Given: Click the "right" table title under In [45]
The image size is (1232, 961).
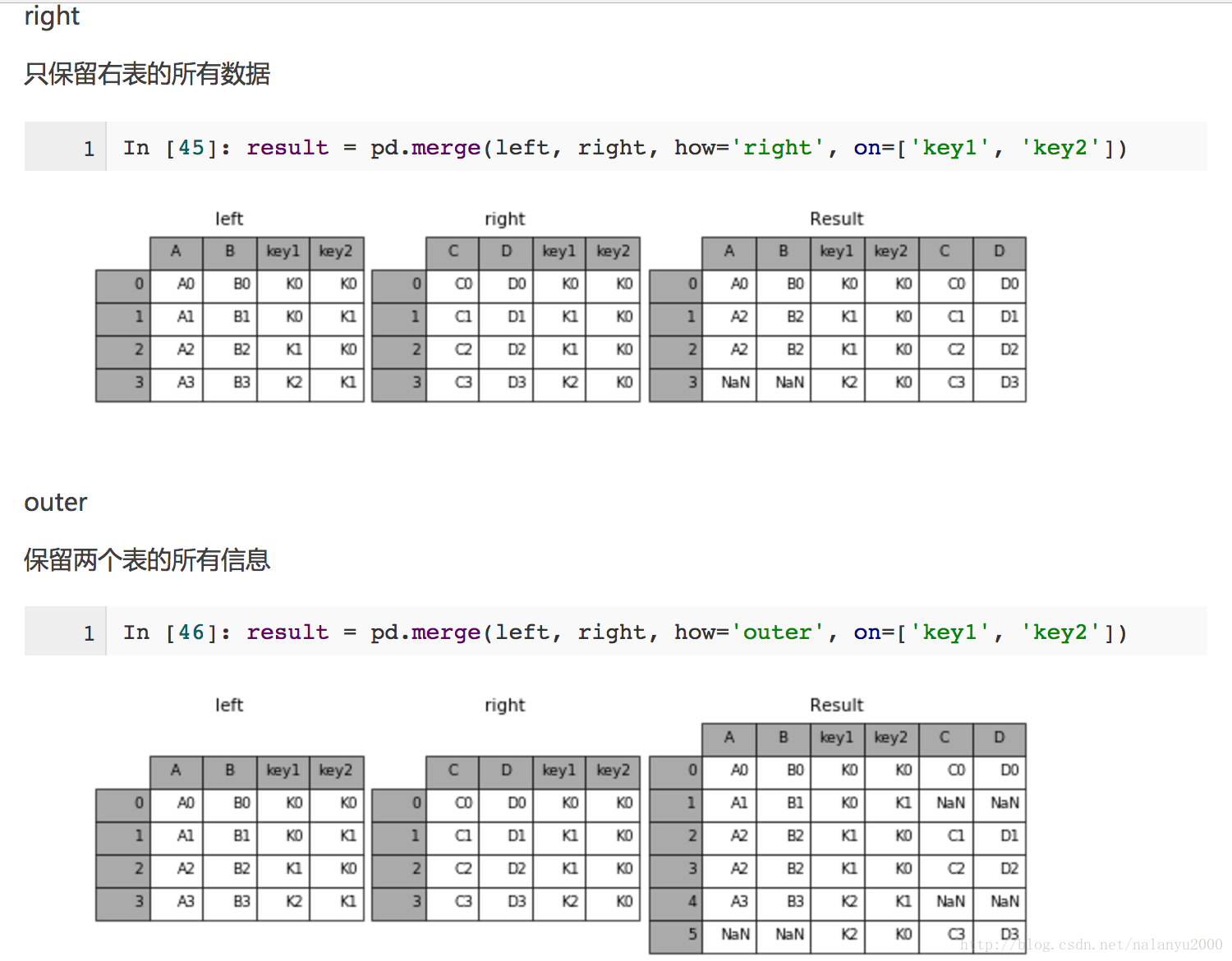Looking at the screenshot, I should point(504,219).
